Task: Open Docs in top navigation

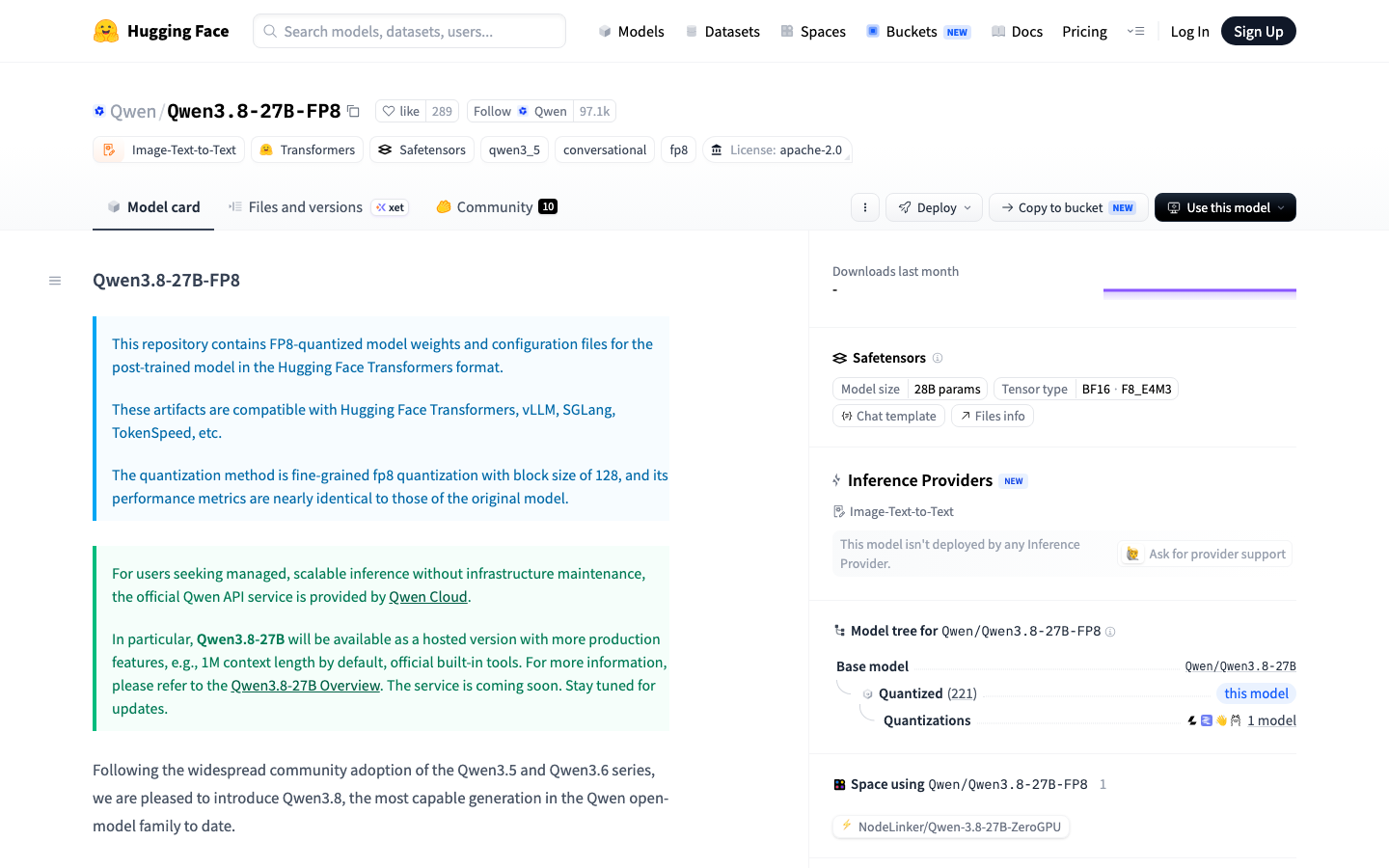Action: pyautogui.click(x=1018, y=31)
